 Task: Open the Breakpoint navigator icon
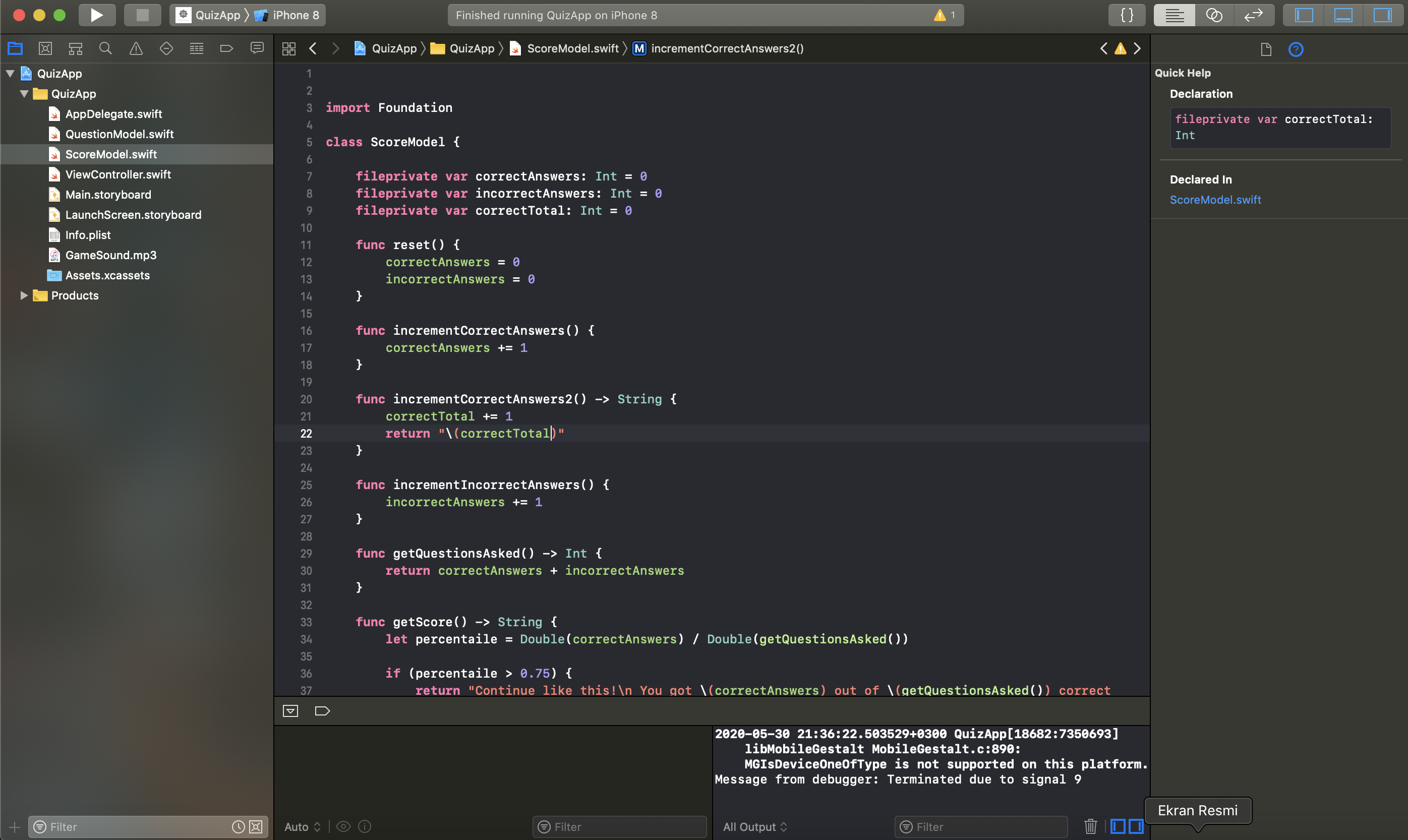pos(226,49)
